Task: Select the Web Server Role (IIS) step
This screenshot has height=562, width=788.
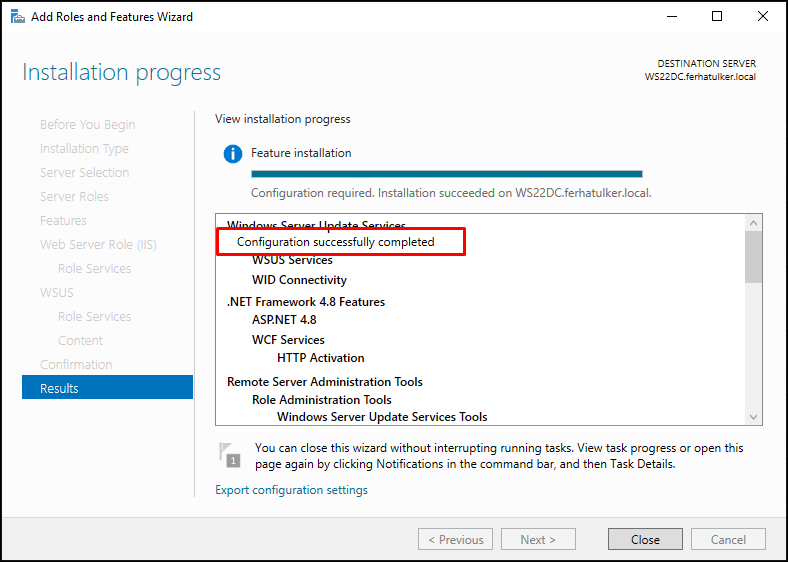Action: 98,245
